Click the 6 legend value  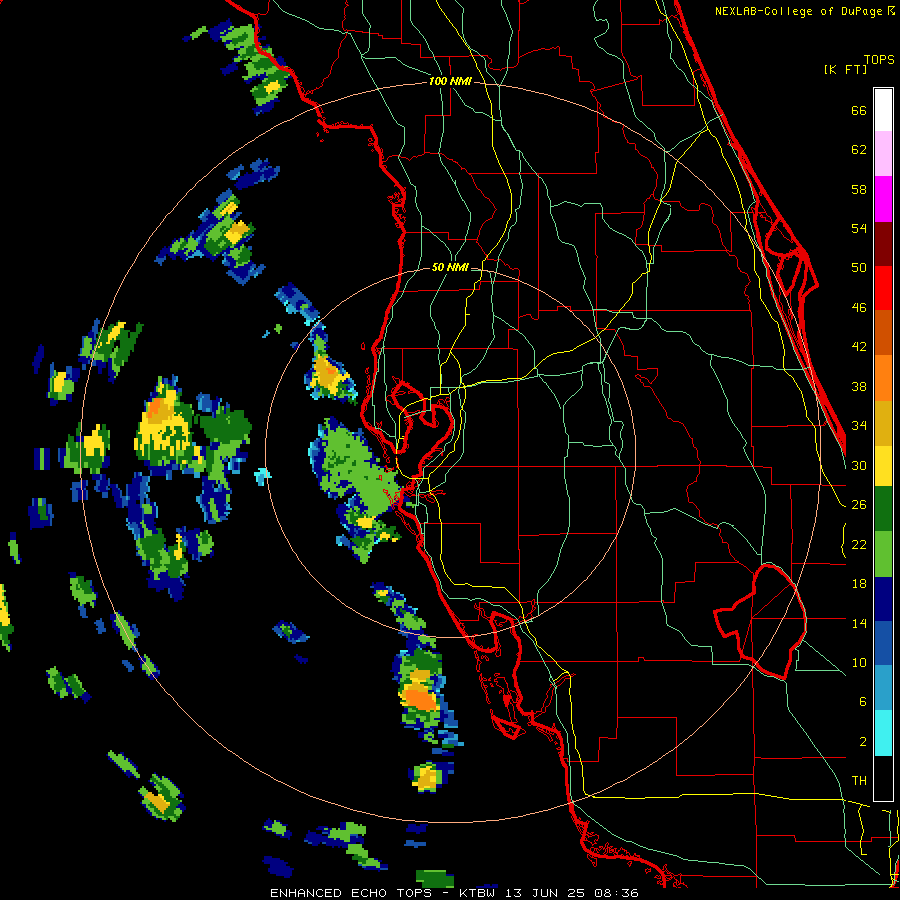coord(863,702)
